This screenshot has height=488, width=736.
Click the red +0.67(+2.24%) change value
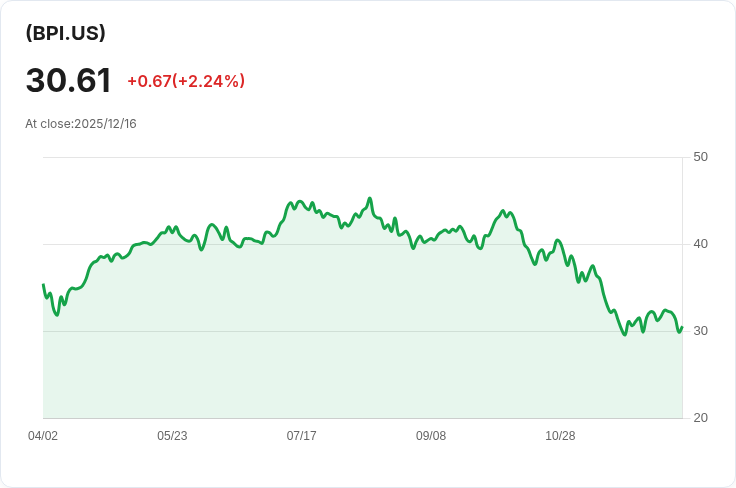(x=186, y=81)
